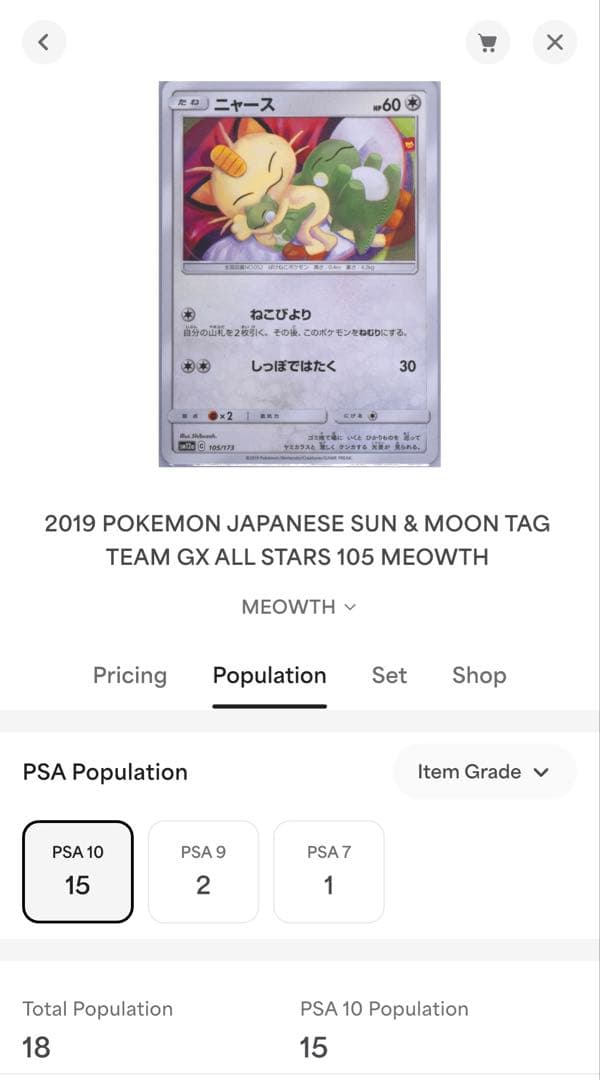
Task: Stay on the Population tab
Action: 268,676
